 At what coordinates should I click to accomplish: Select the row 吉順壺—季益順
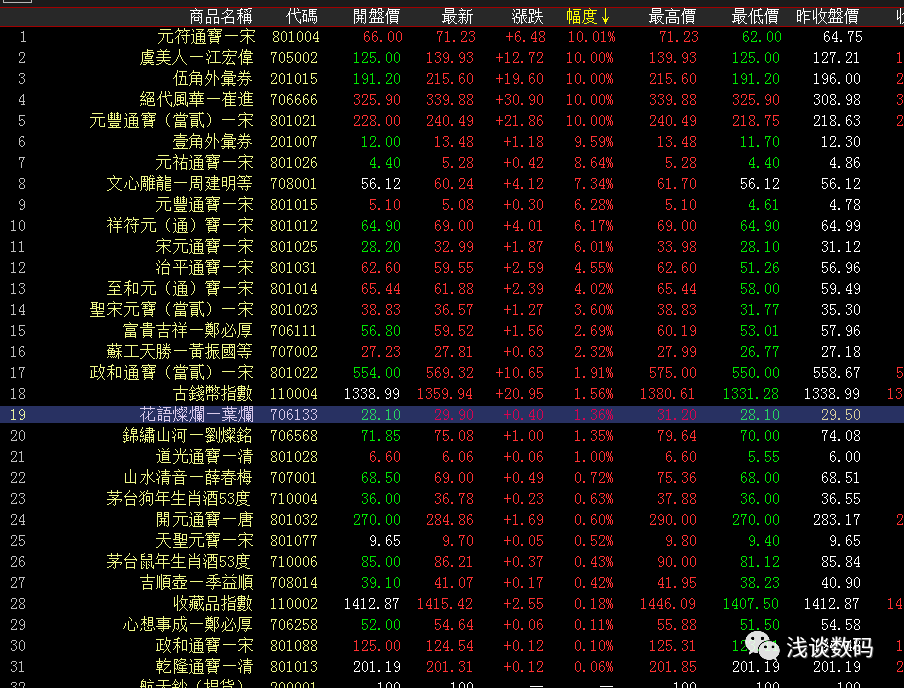(x=452, y=582)
